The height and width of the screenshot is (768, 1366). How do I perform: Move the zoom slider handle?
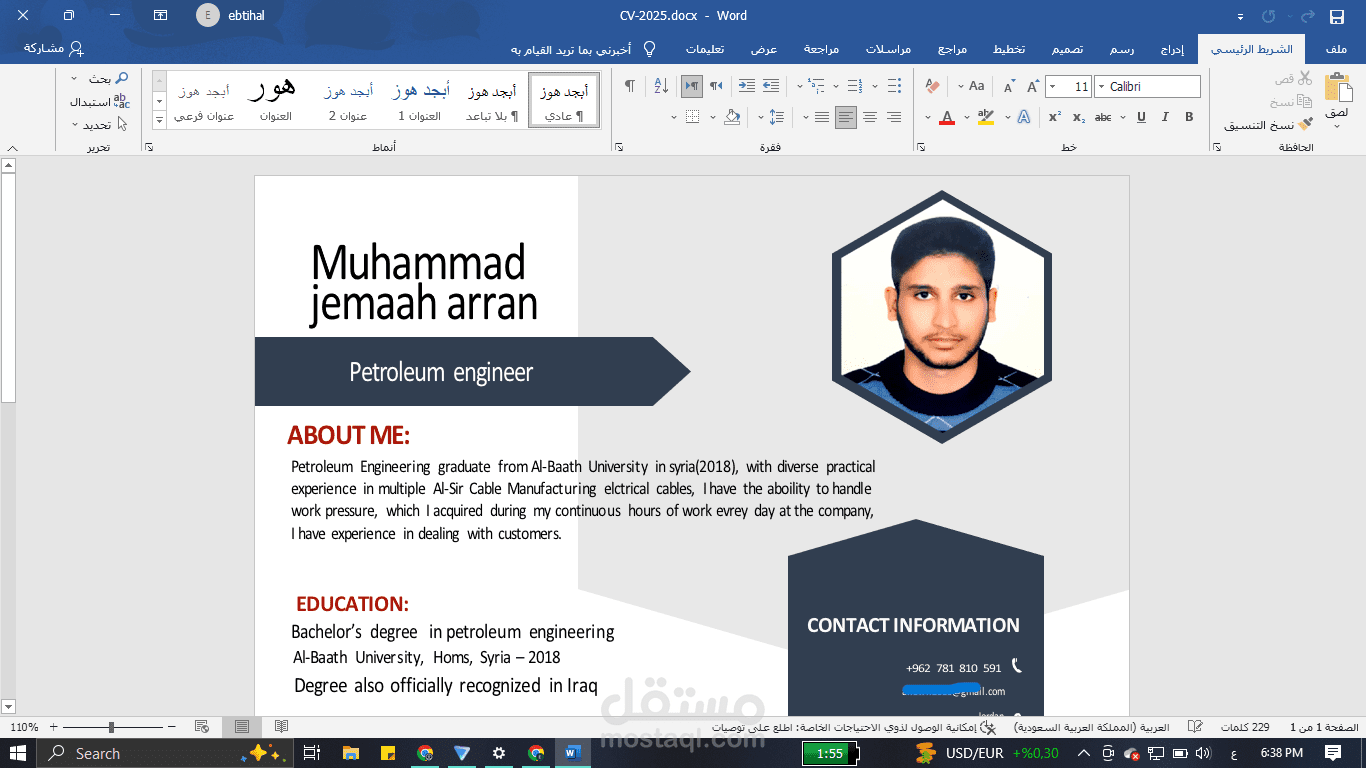click(111, 727)
